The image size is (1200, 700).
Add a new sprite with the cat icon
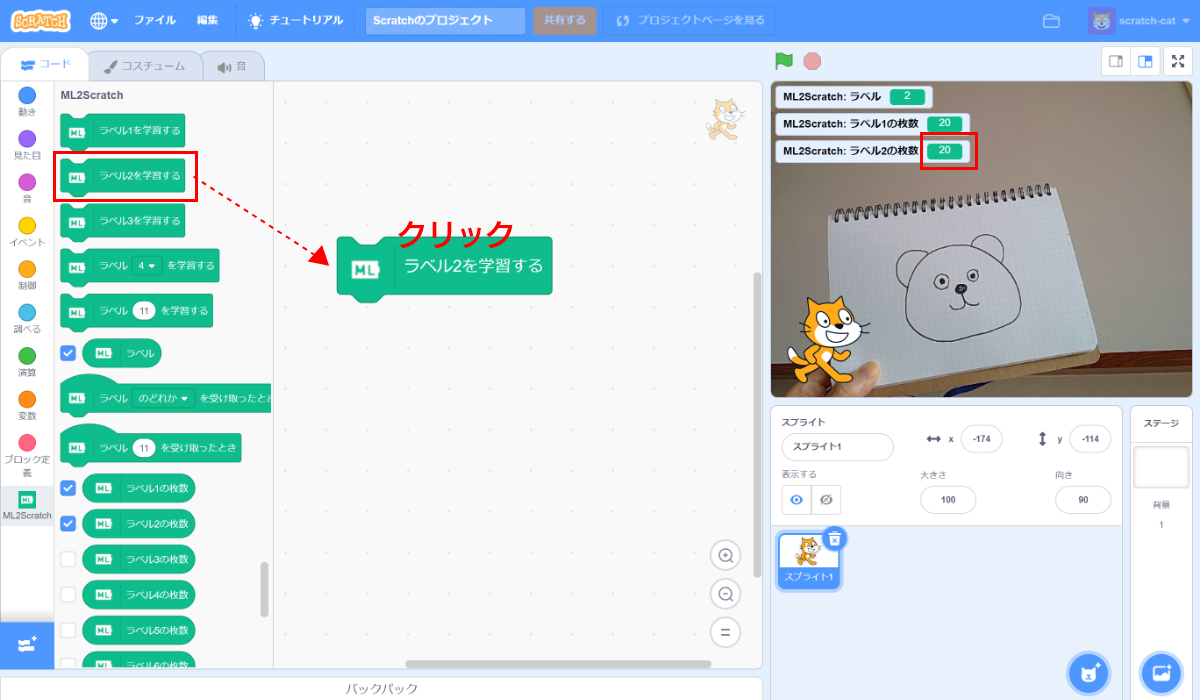coord(1088,673)
